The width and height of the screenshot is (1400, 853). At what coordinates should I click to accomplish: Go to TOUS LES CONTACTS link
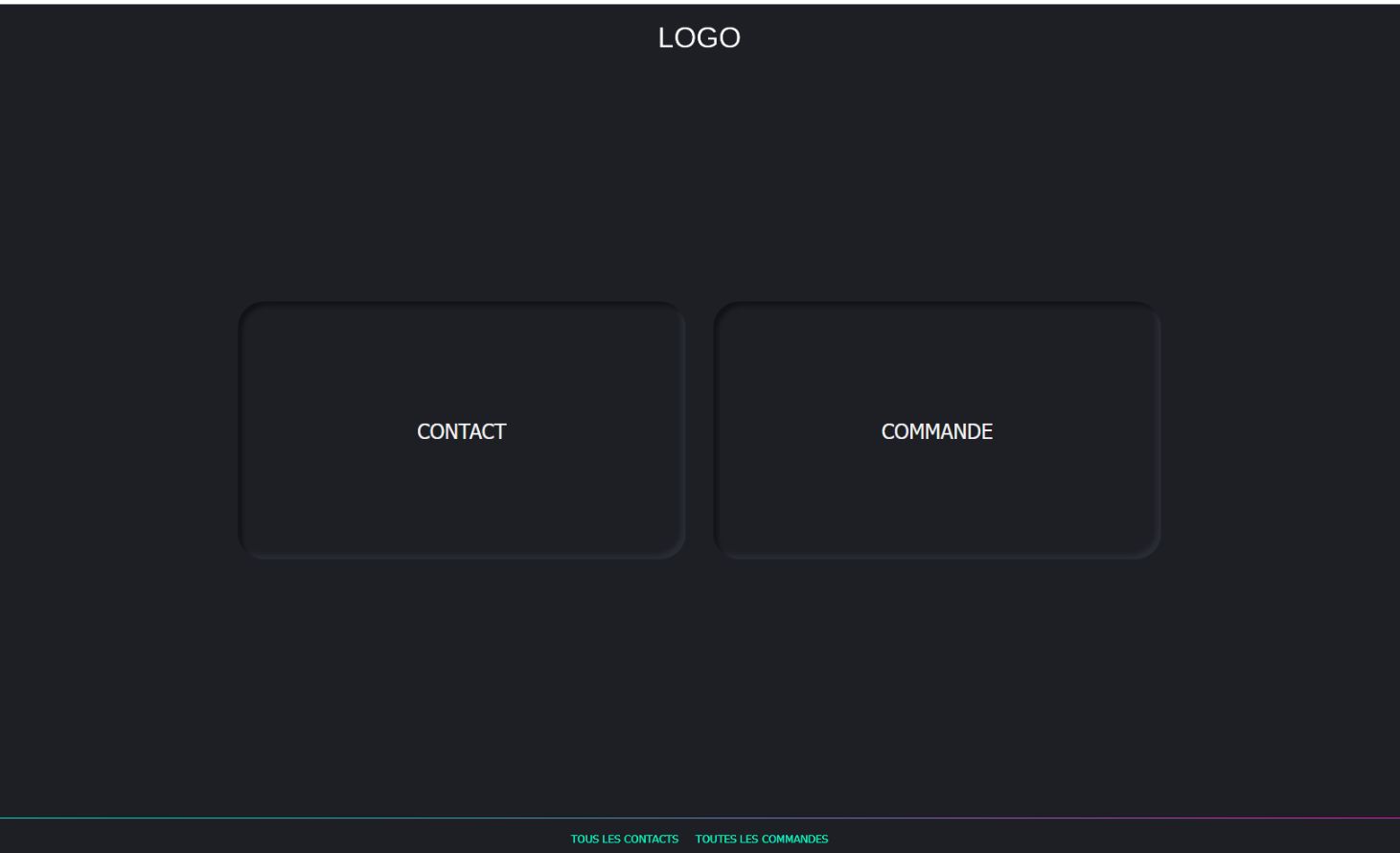(x=624, y=840)
